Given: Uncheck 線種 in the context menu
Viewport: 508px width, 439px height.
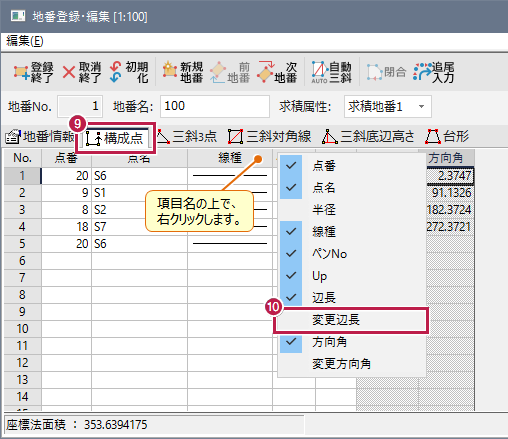Looking at the screenshot, I should point(352,232).
